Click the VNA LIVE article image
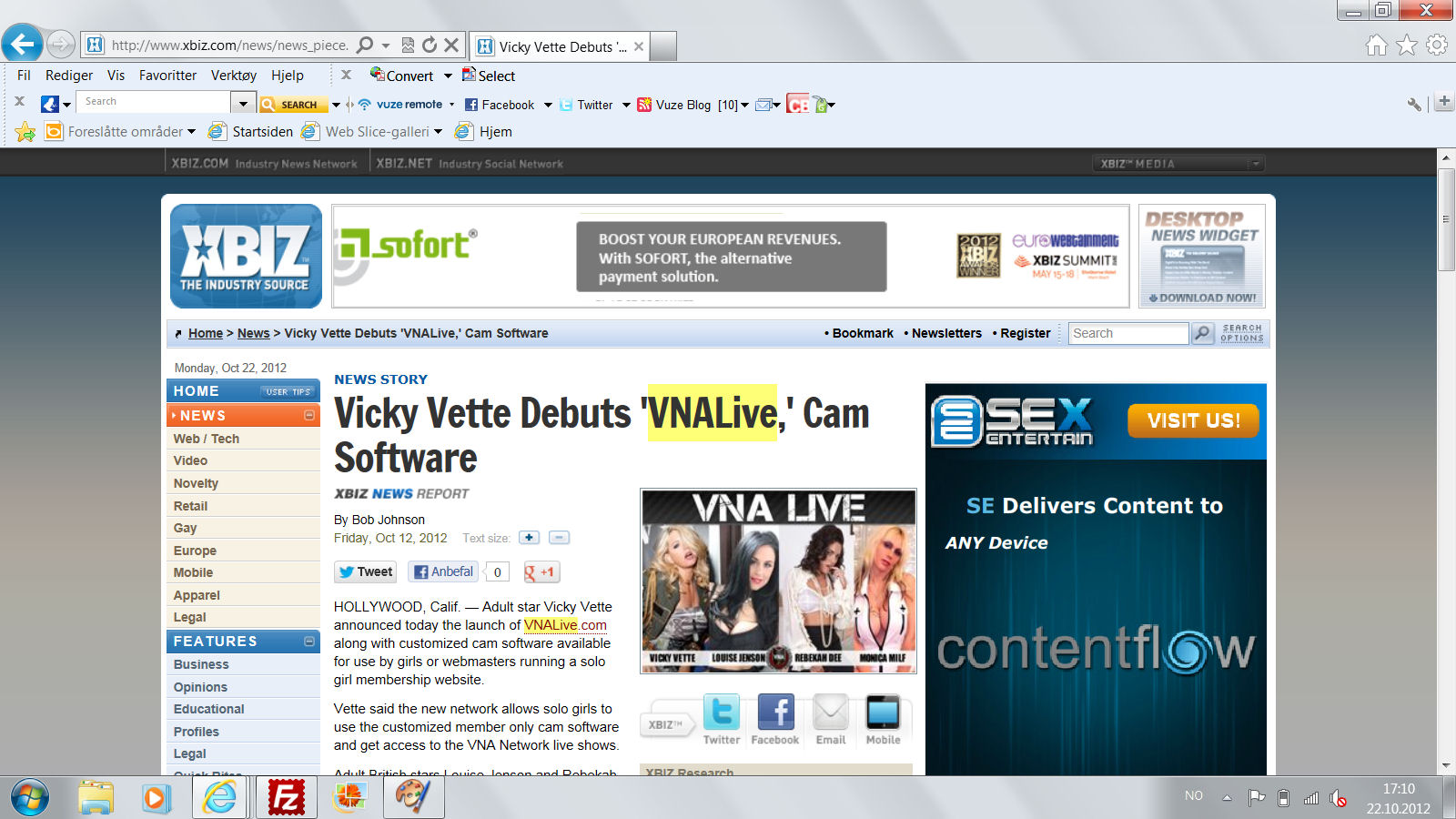Image resolution: width=1456 pixels, height=819 pixels. [x=779, y=581]
